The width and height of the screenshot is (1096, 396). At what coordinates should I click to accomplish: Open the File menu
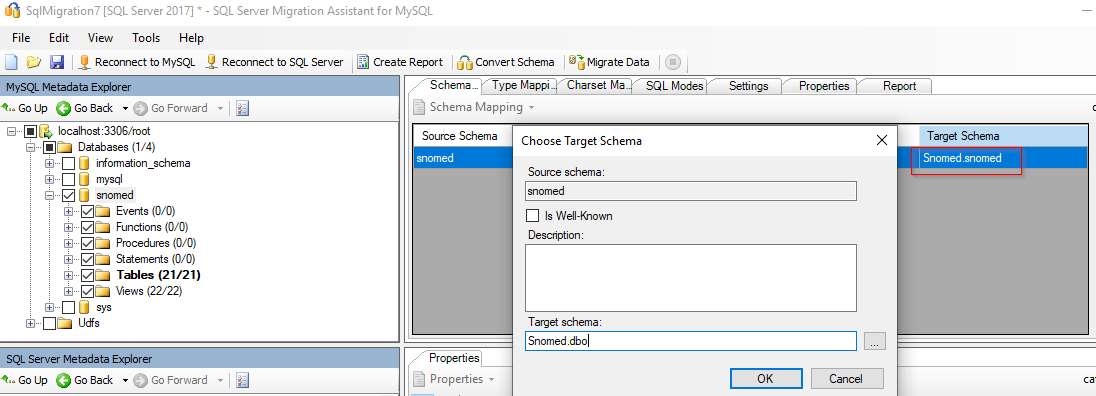[21, 38]
